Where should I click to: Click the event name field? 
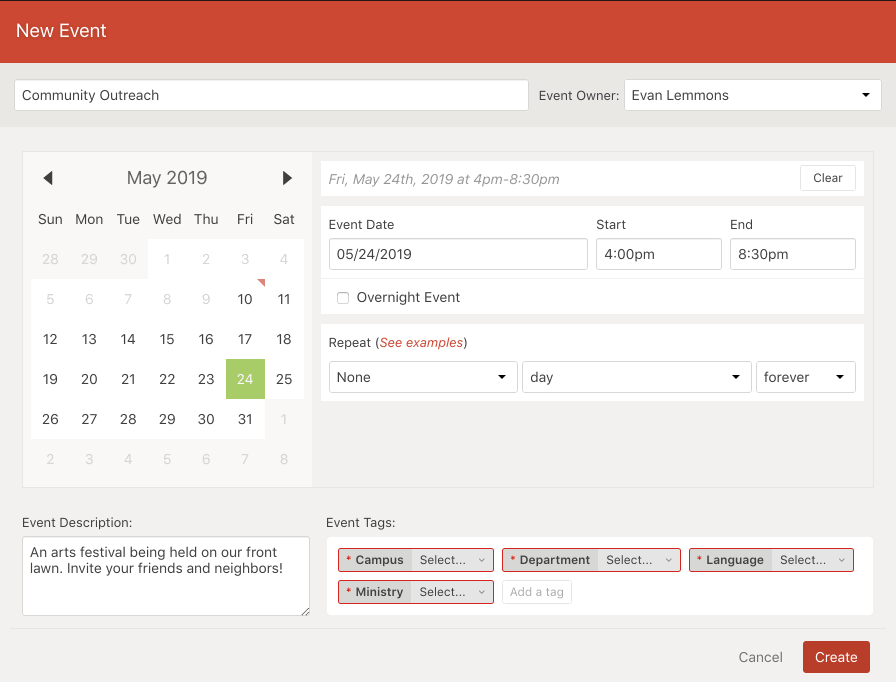click(x=271, y=96)
